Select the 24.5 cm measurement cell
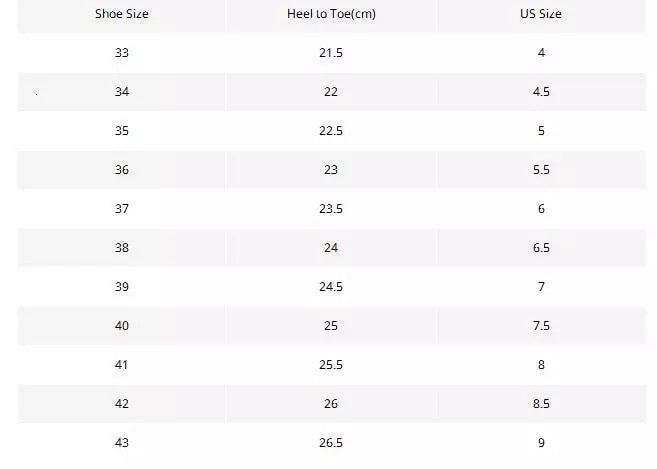Viewport: 657px width, 469px height. click(331, 287)
